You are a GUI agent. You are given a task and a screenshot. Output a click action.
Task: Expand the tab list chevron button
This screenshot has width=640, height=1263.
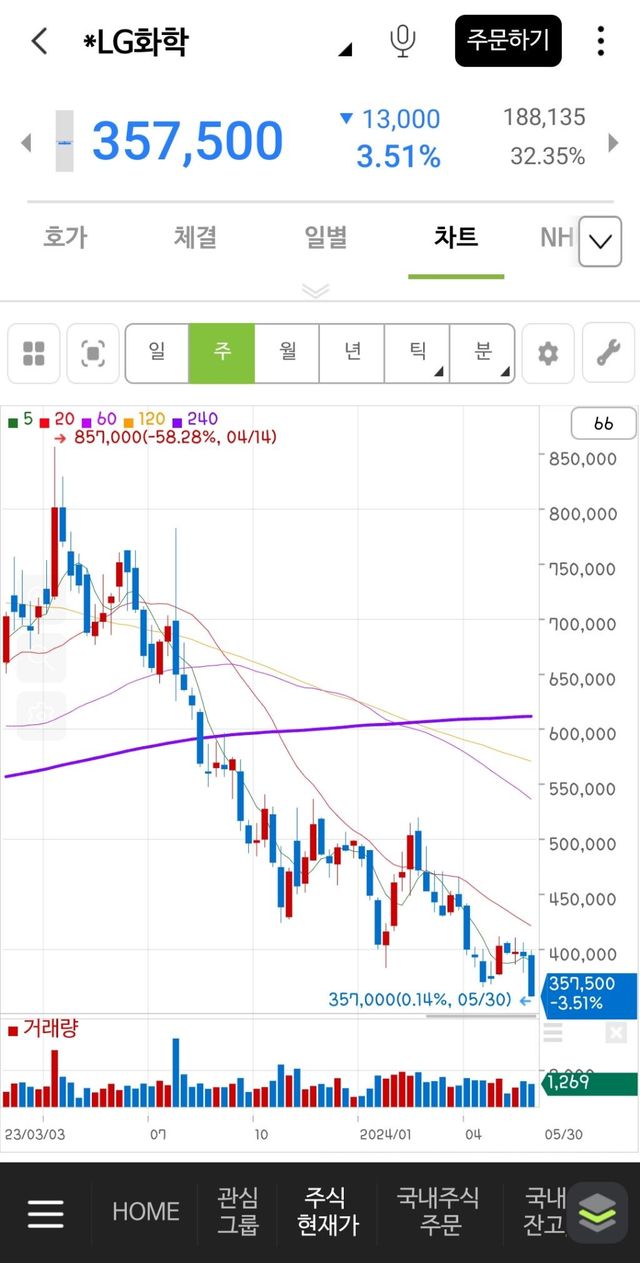pos(600,242)
